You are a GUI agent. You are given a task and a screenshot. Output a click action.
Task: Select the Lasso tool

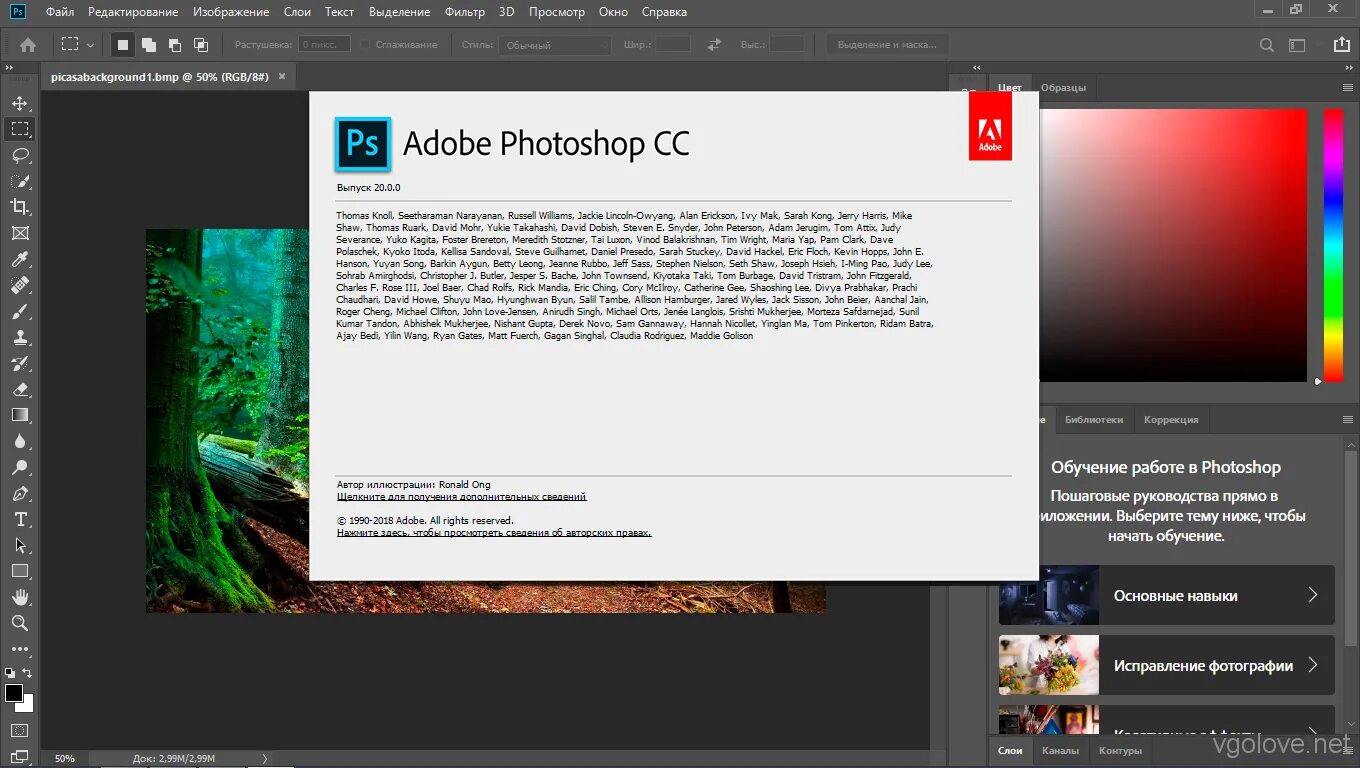(x=20, y=155)
